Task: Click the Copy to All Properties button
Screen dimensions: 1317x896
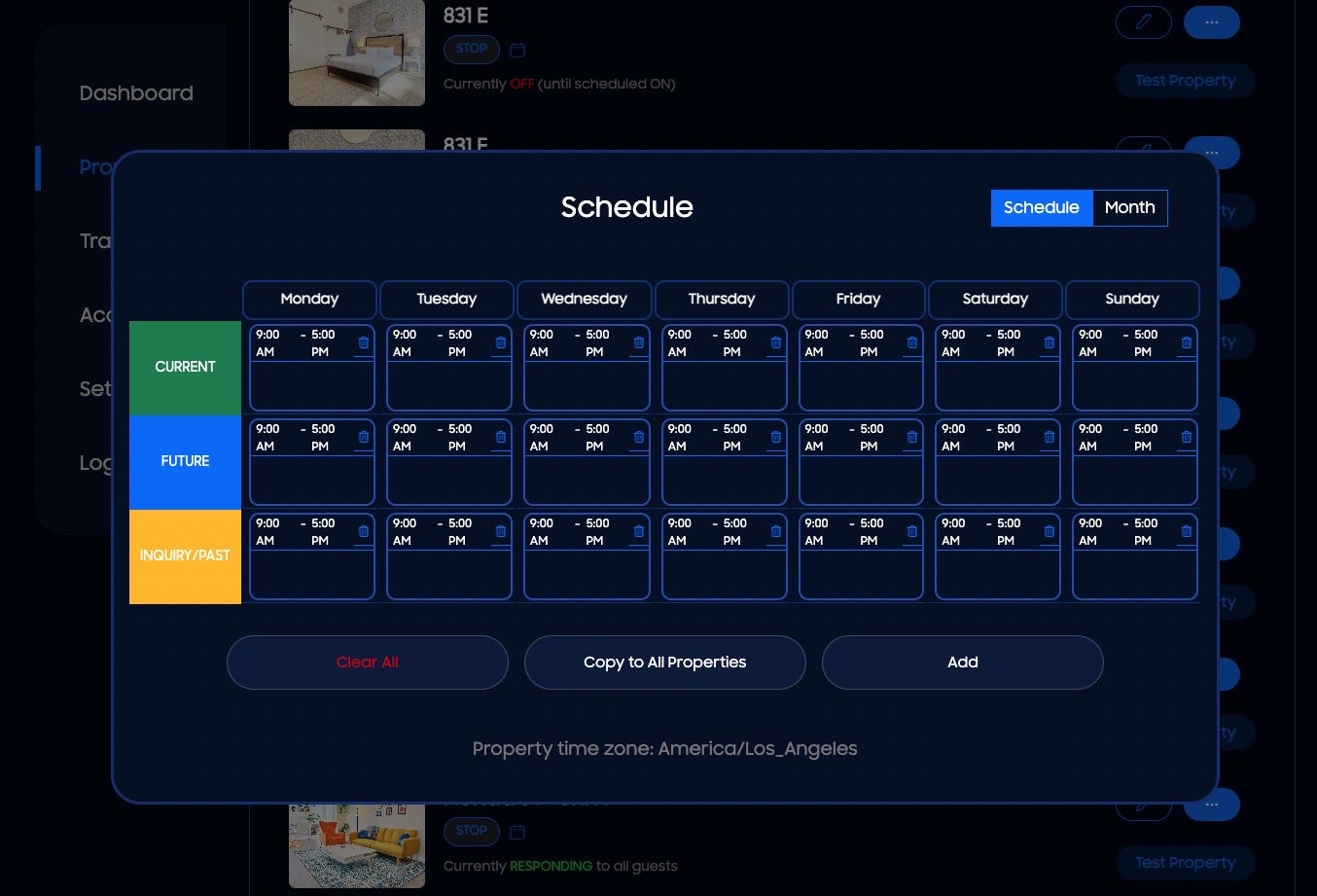Action: [664, 662]
